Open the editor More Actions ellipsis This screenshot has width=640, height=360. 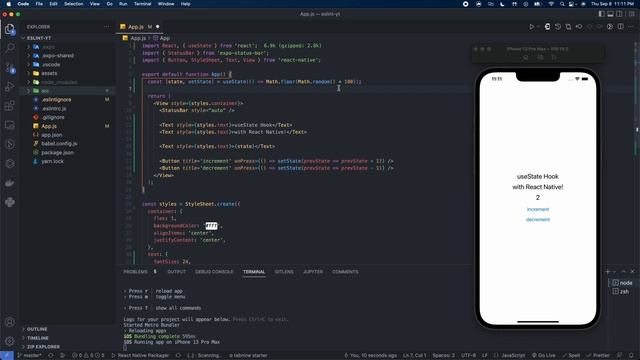(631, 27)
